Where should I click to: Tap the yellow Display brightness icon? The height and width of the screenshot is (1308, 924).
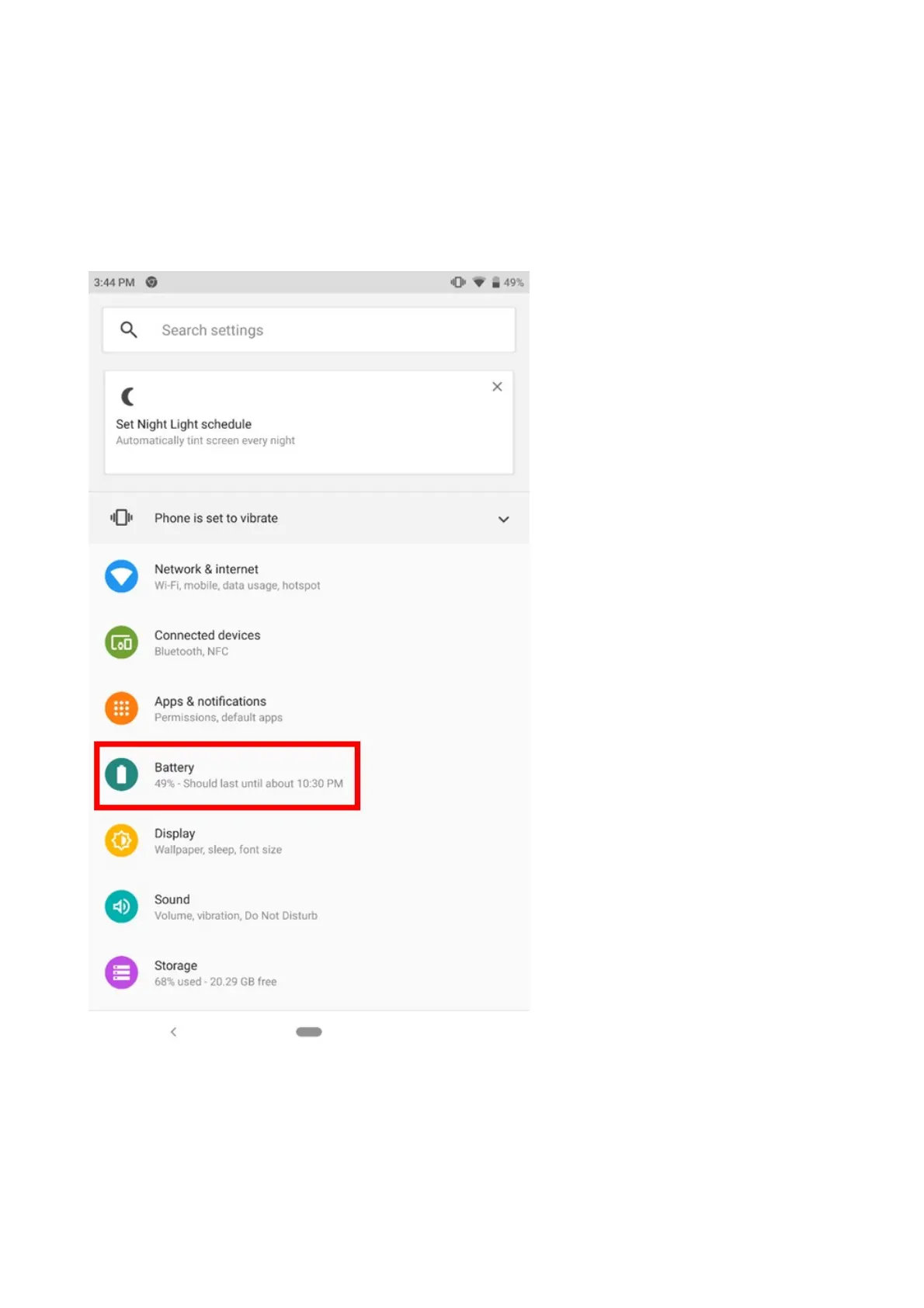pyautogui.click(x=121, y=840)
